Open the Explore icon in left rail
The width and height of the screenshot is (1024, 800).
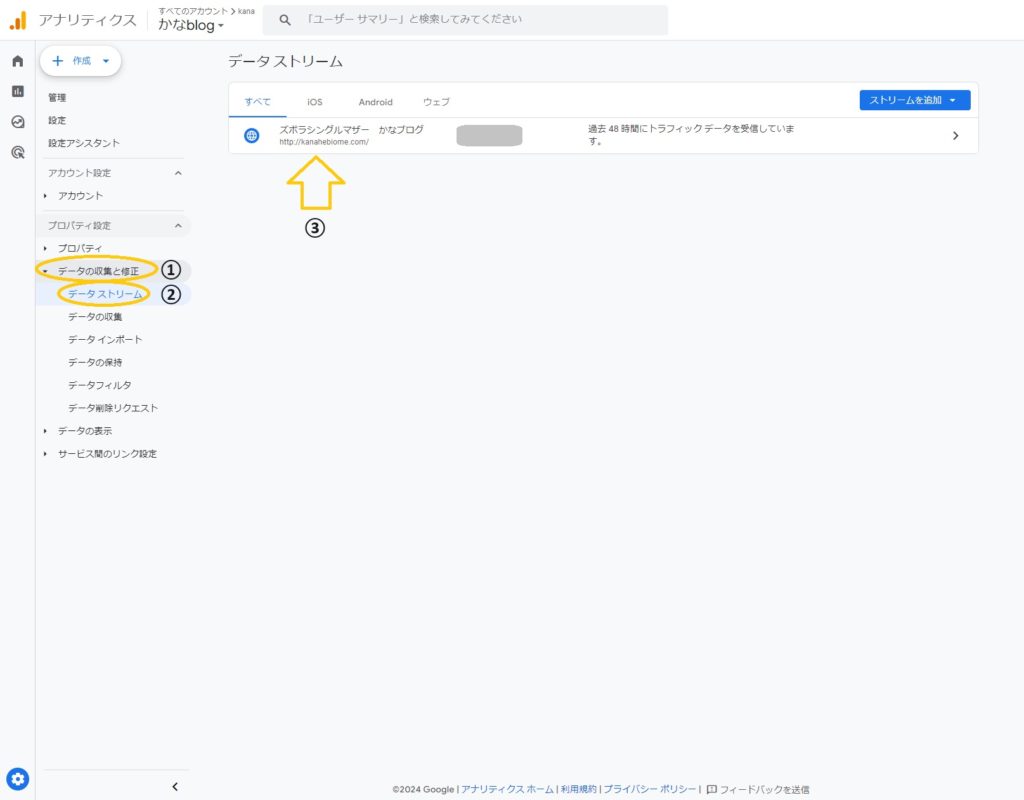17,122
